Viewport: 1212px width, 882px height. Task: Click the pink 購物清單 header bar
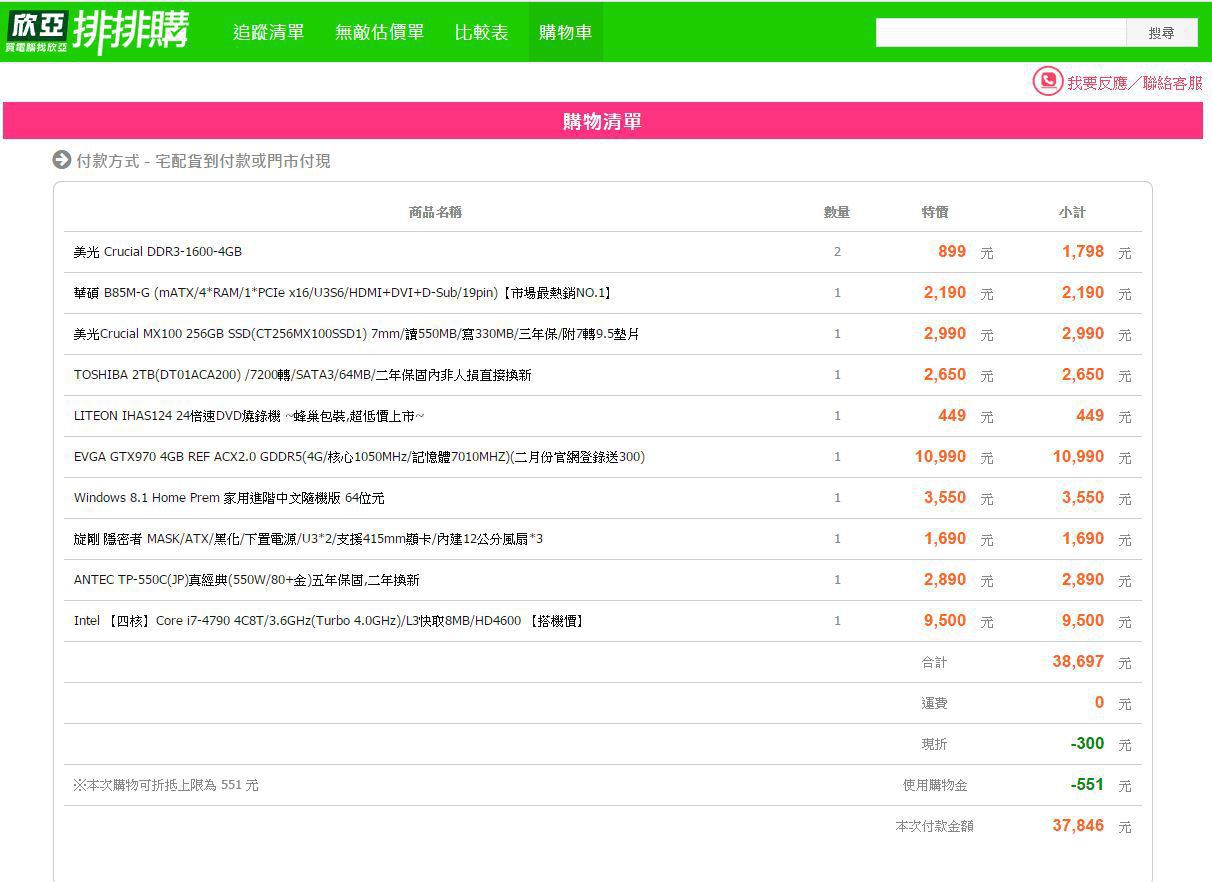click(x=603, y=121)
